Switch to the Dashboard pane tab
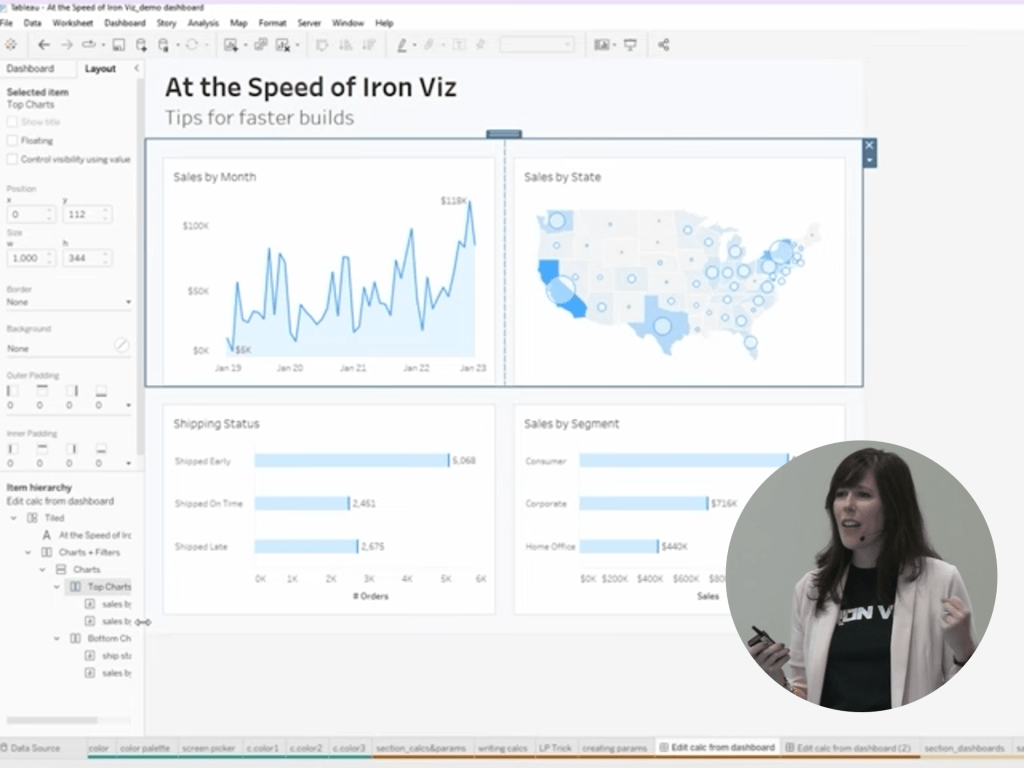The image size is (1024, 768). (x=30, y=69)
